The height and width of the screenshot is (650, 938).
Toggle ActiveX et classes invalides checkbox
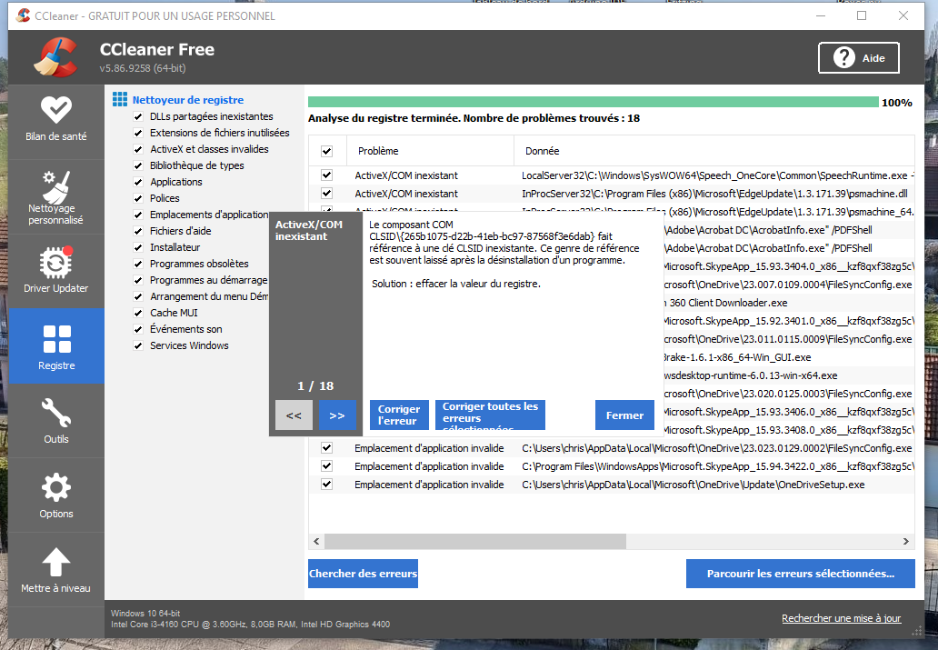tap(138, 149)
